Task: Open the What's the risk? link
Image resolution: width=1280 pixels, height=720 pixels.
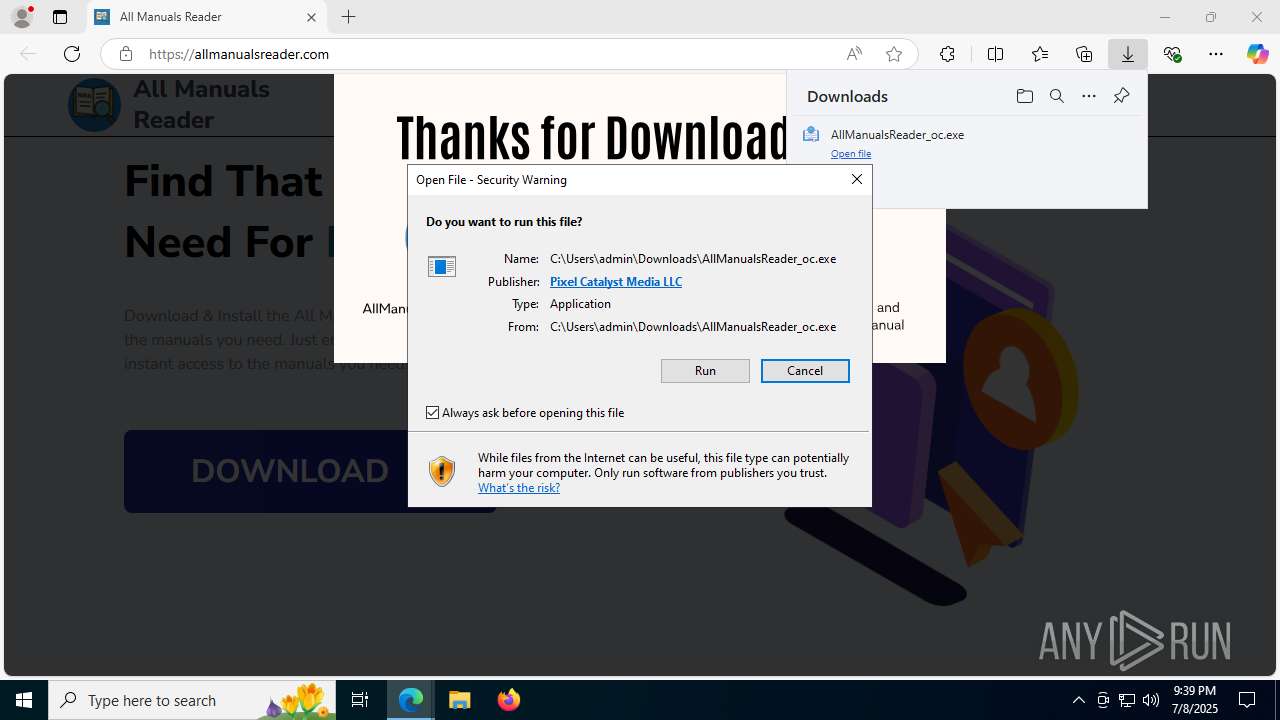Action: tap(519, 488)
